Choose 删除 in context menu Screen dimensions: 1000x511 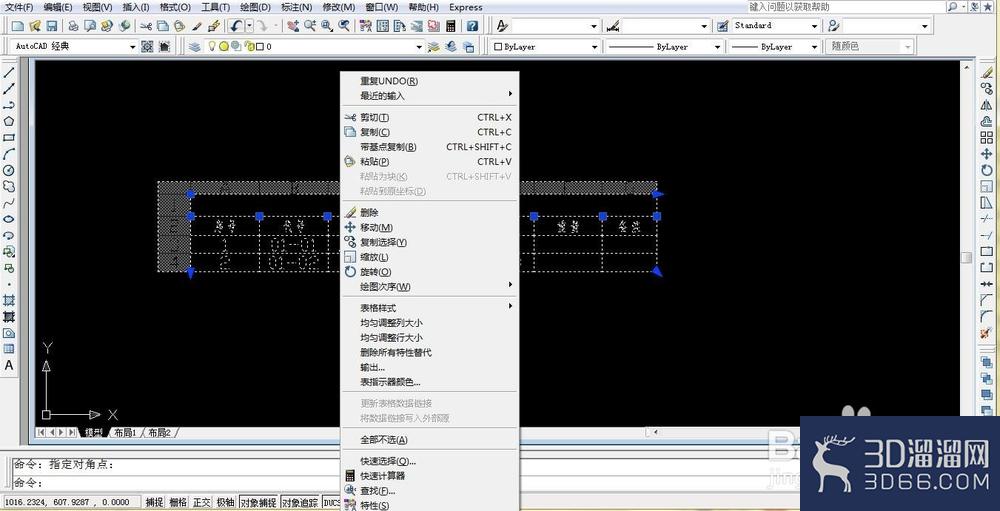[x=430, y=212]
